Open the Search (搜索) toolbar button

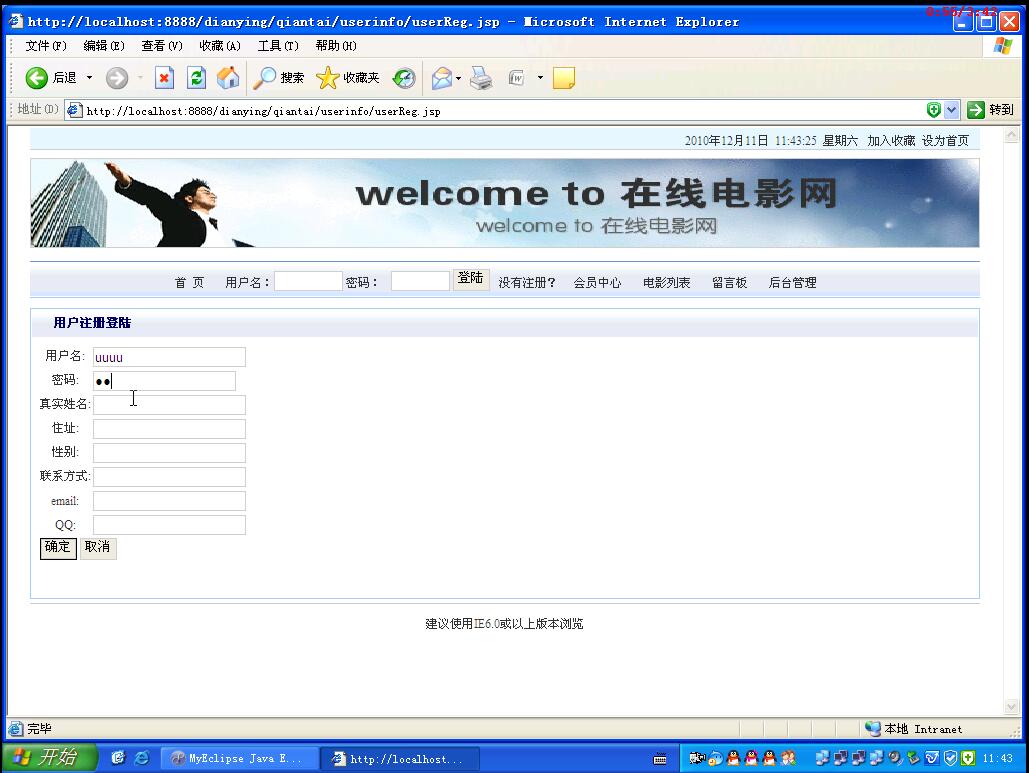[279, 78]
